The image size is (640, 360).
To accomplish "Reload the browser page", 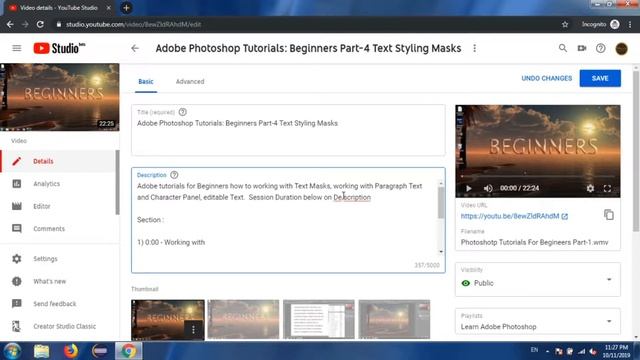I will tap(40, 24).
